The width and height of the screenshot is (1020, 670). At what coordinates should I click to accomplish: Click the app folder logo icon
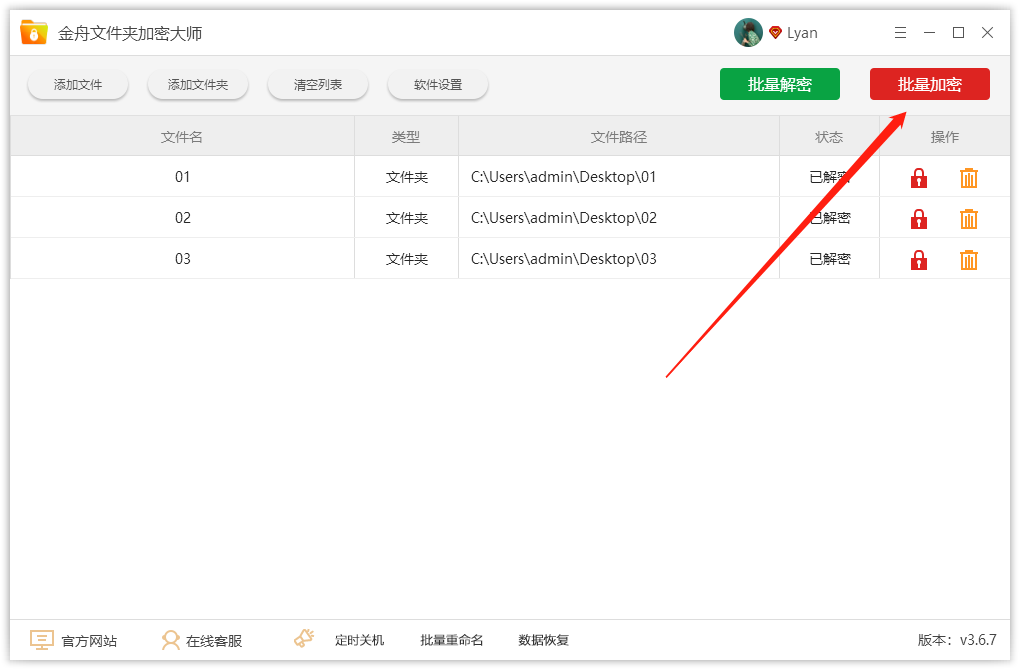click(34, 32)
